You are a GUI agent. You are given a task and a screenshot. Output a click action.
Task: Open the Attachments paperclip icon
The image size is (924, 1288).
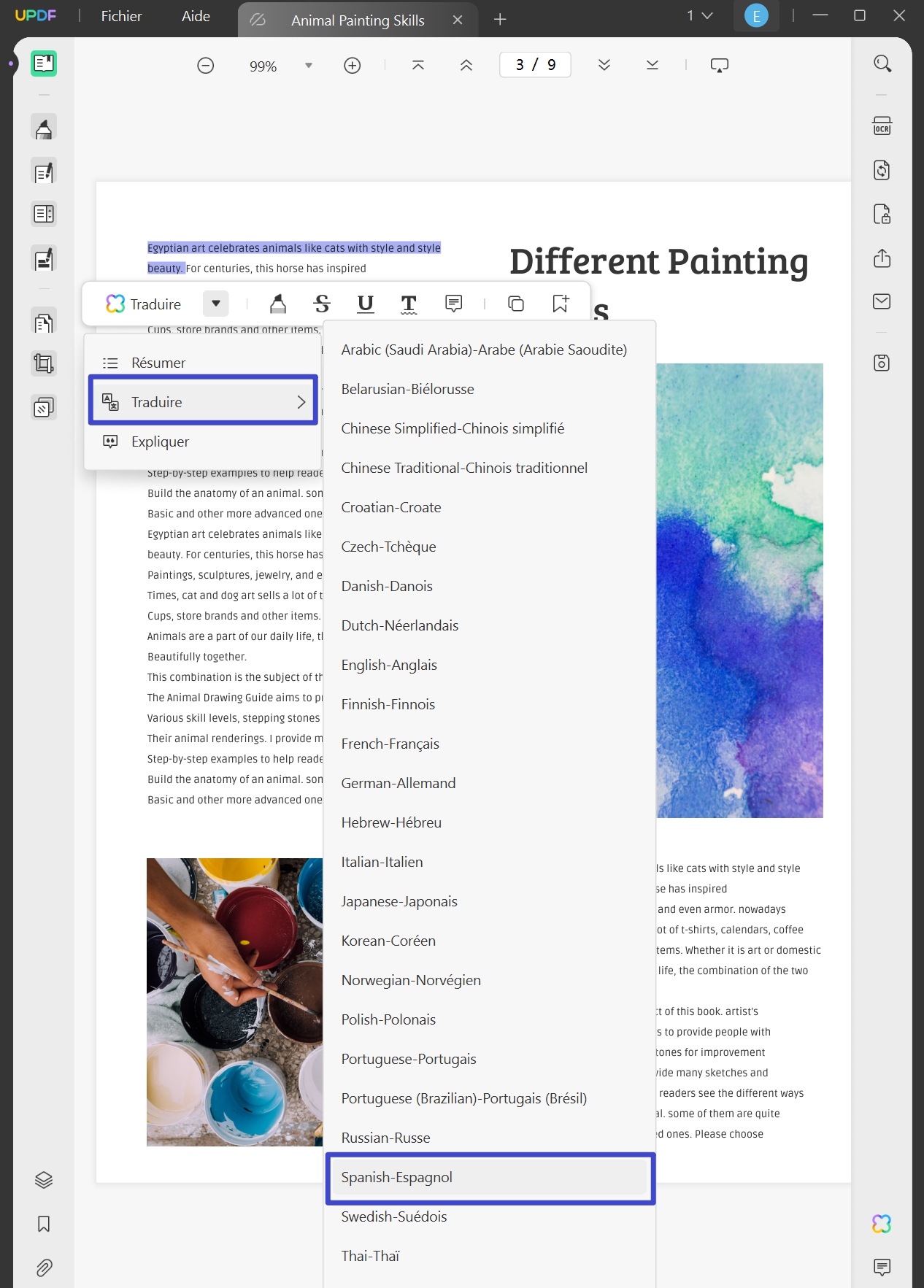pyautogui.click(x=44, y=1268)
